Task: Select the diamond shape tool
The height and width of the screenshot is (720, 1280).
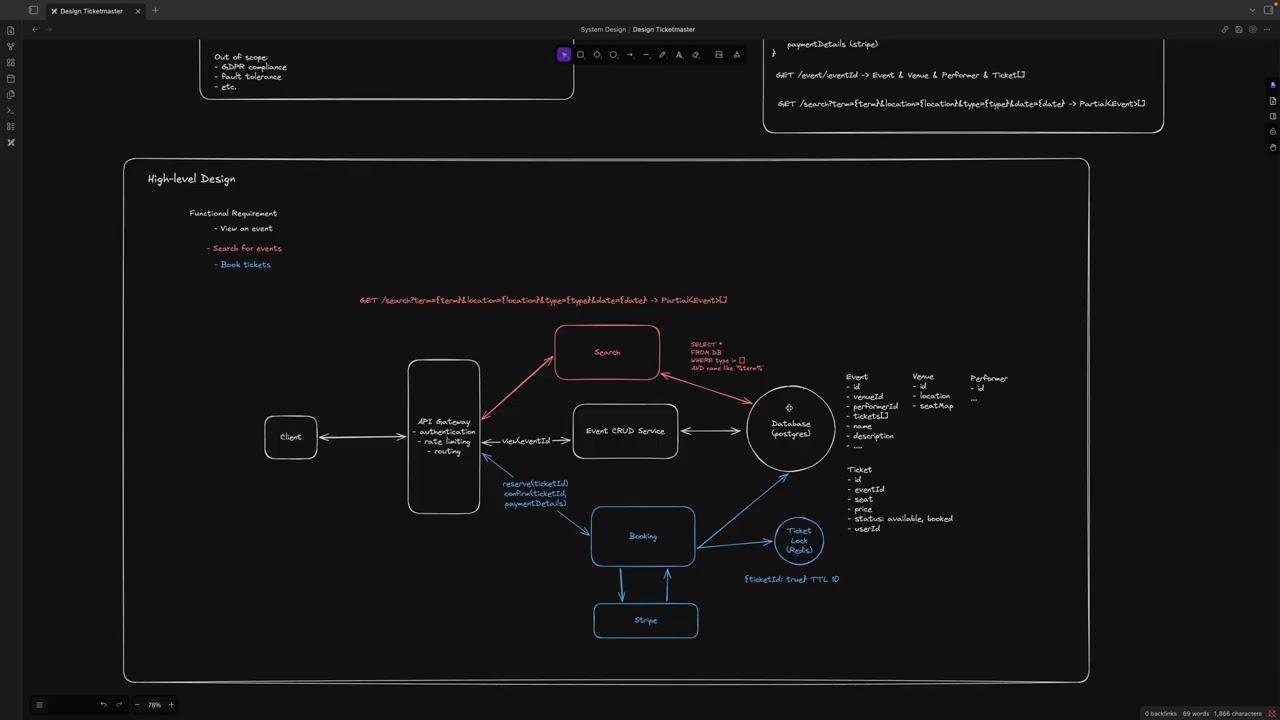Action: (597, 55)
